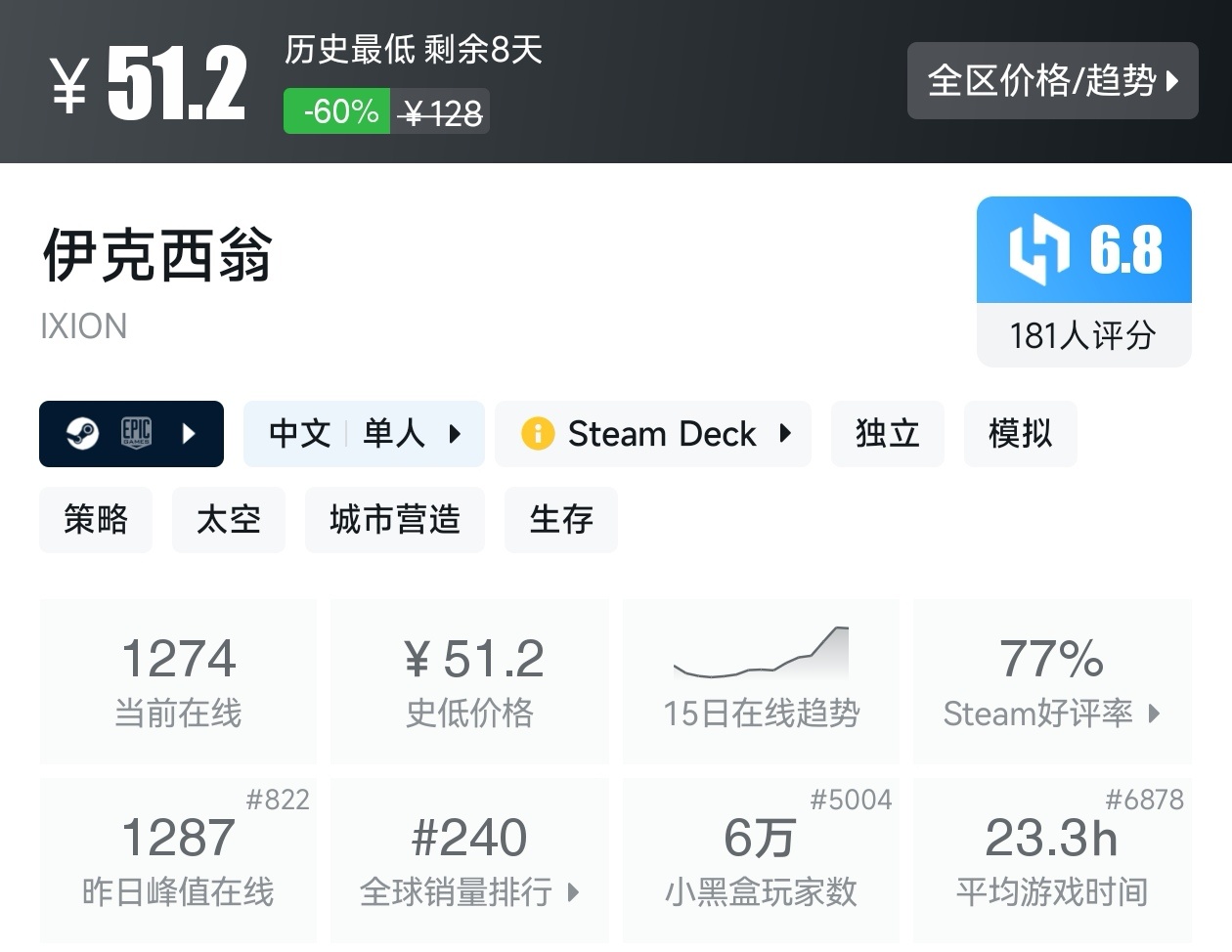Click the Steam Deck info icon
Viewport: 1232px width, 952px height.
pyautogui.click(x=538, y=433)
